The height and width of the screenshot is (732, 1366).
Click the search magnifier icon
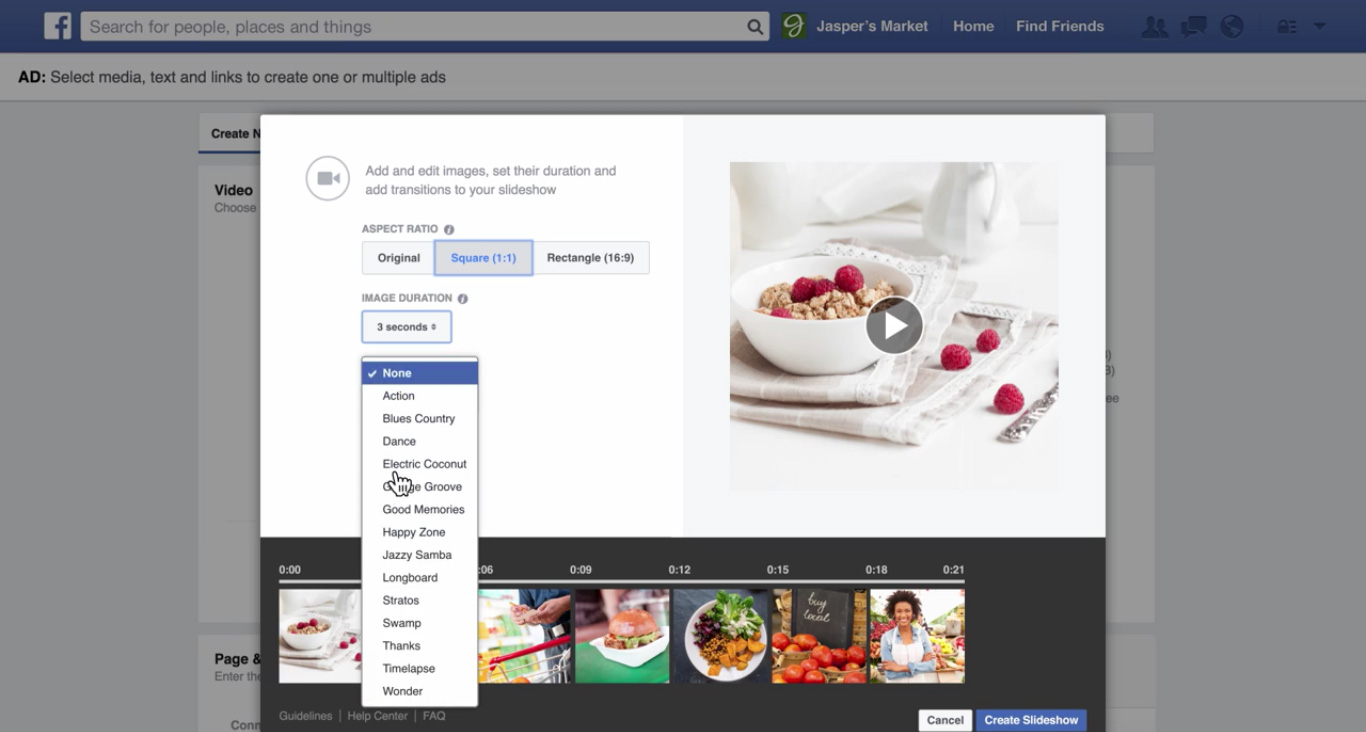tap(755, 27)
